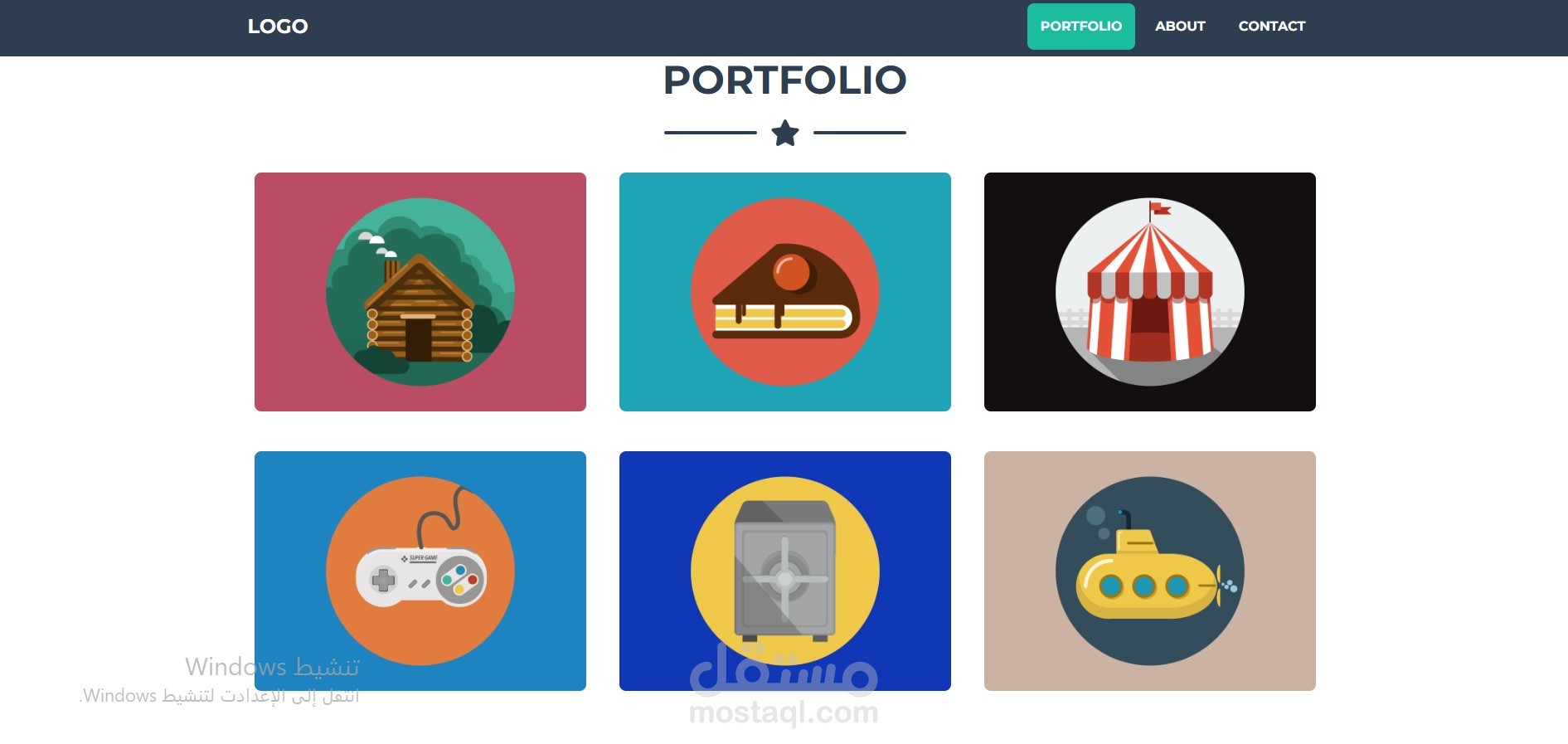Open the circus tent portfolio item
The image size is (1568, 744).
point(1150,292)
